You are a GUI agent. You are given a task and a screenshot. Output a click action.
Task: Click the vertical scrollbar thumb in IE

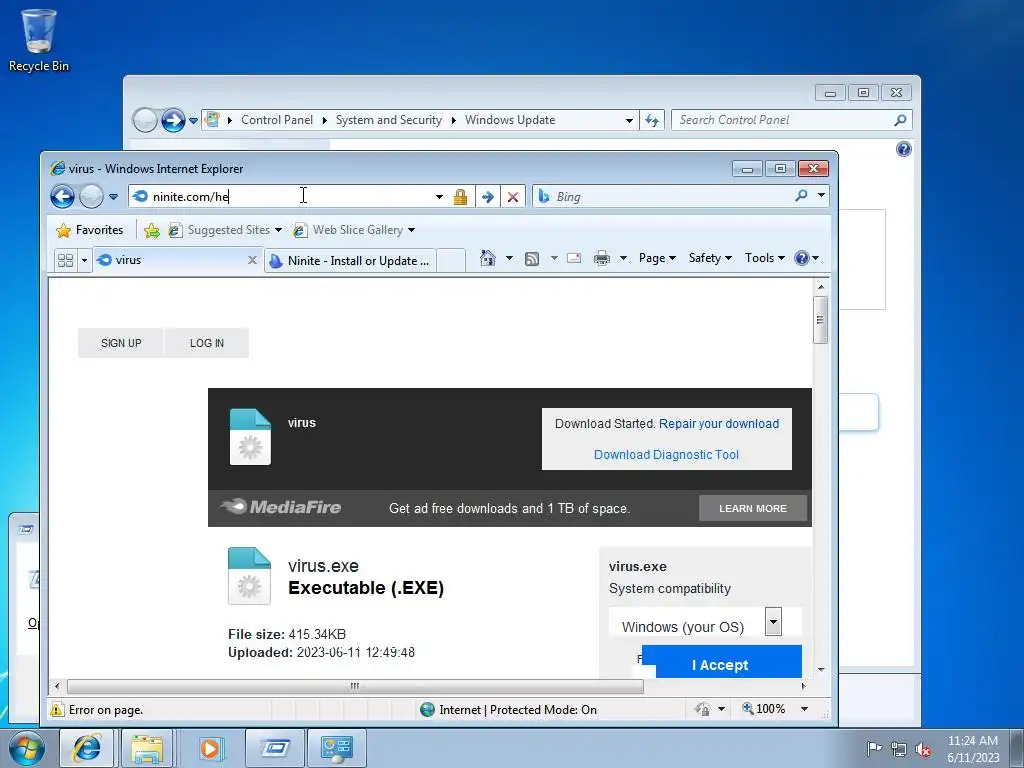click(x=820, y=320)
